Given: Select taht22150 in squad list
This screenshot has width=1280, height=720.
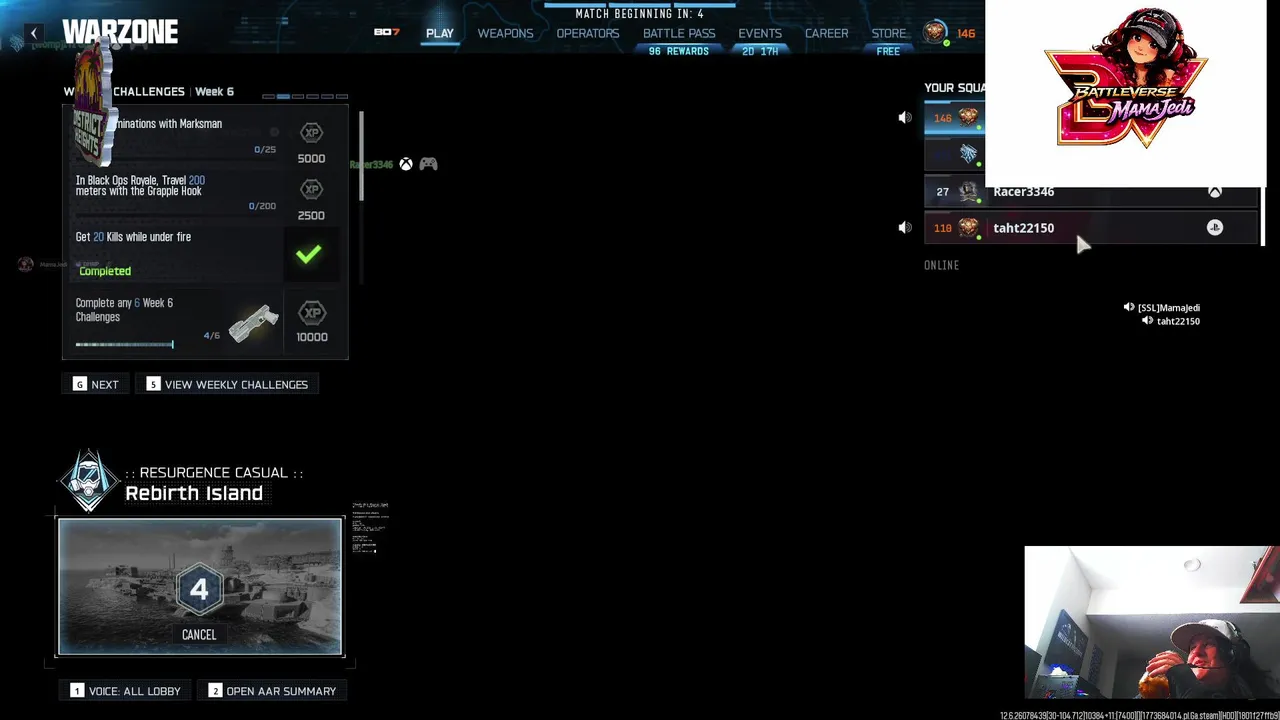Looking at the screenshot, I should (x=1090, y=228).
